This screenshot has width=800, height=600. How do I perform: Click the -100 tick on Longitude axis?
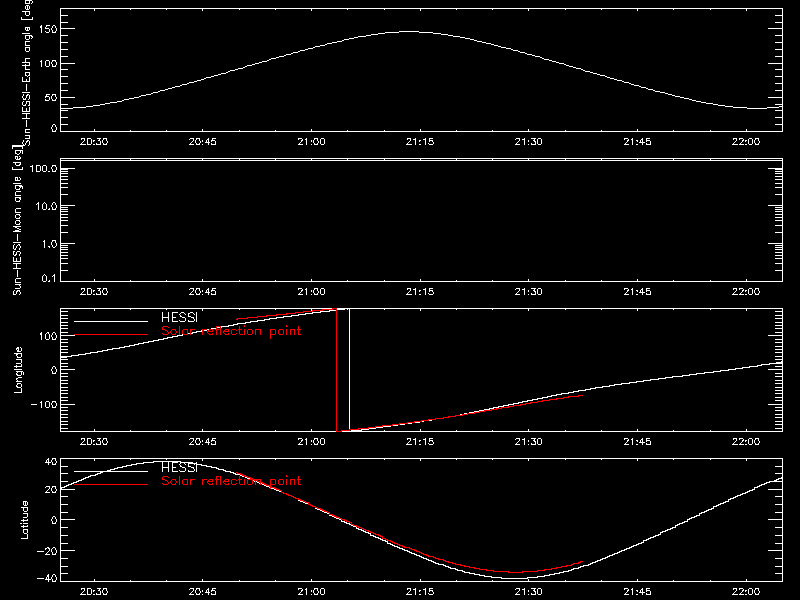pyautogui.click(x=44, y=405)
